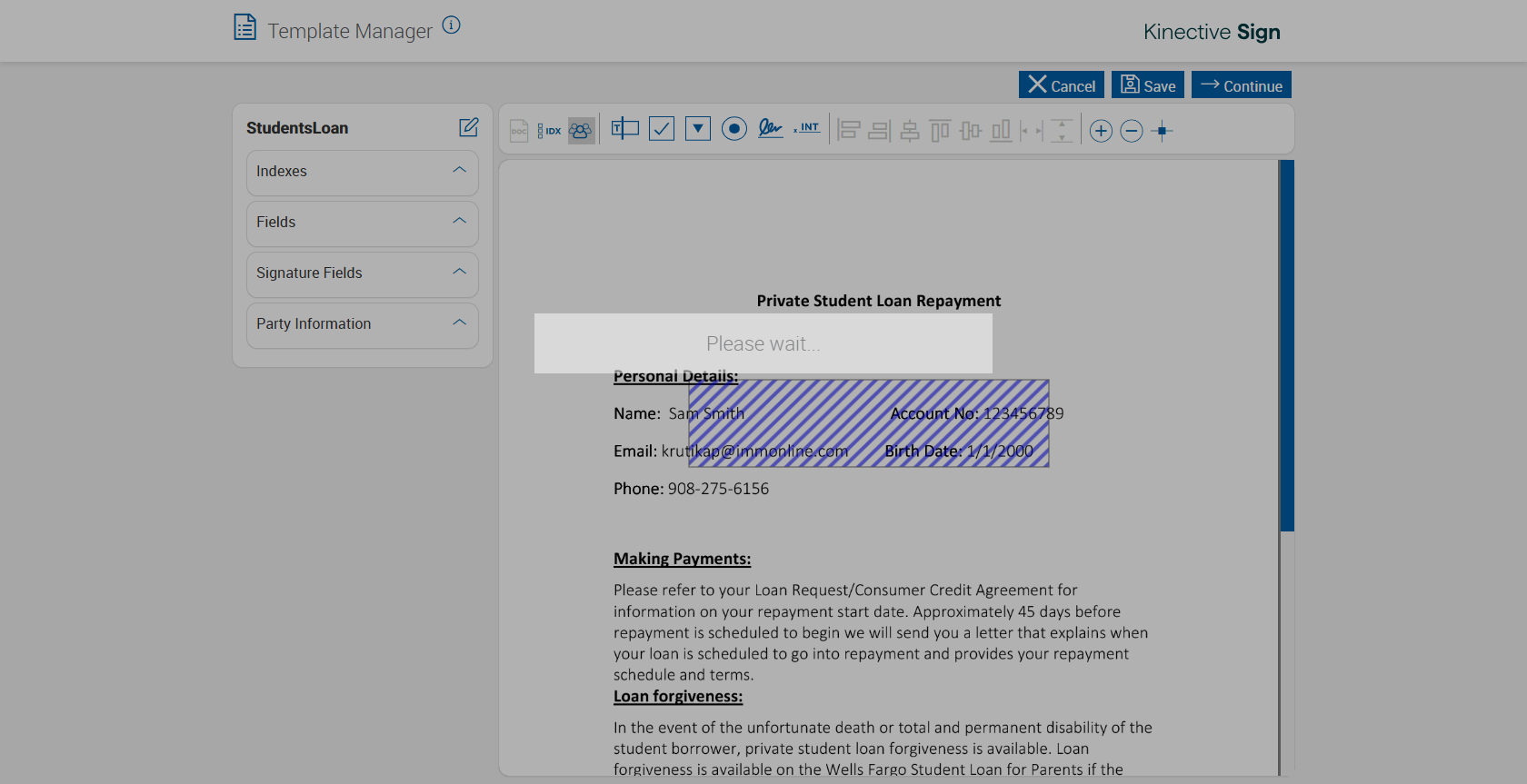Expand the Fields section
The width and height of the screenshot is (1527, 784).
pyautogui.click(x=363, y=223)
